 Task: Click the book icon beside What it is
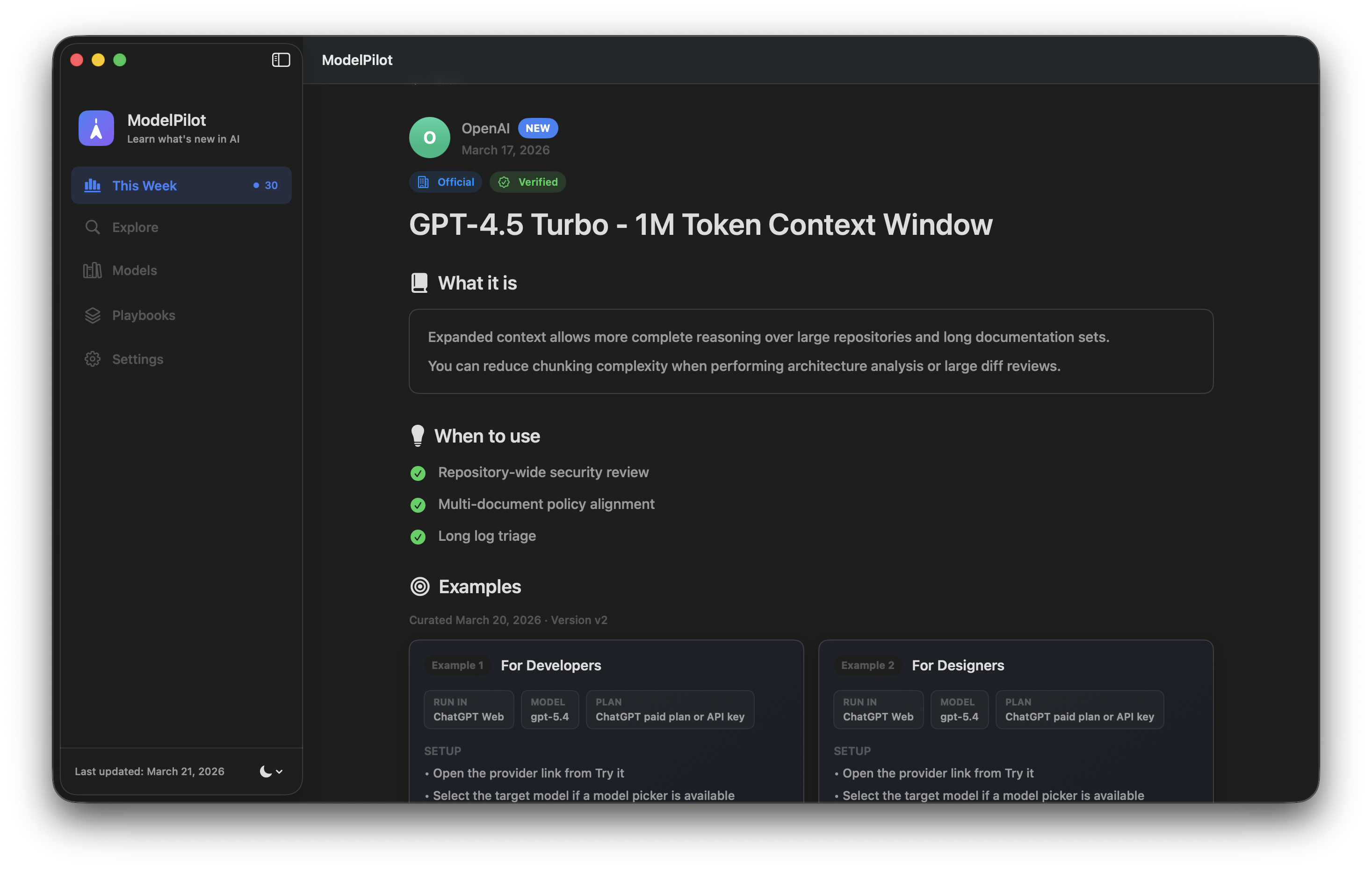point(419,282)
